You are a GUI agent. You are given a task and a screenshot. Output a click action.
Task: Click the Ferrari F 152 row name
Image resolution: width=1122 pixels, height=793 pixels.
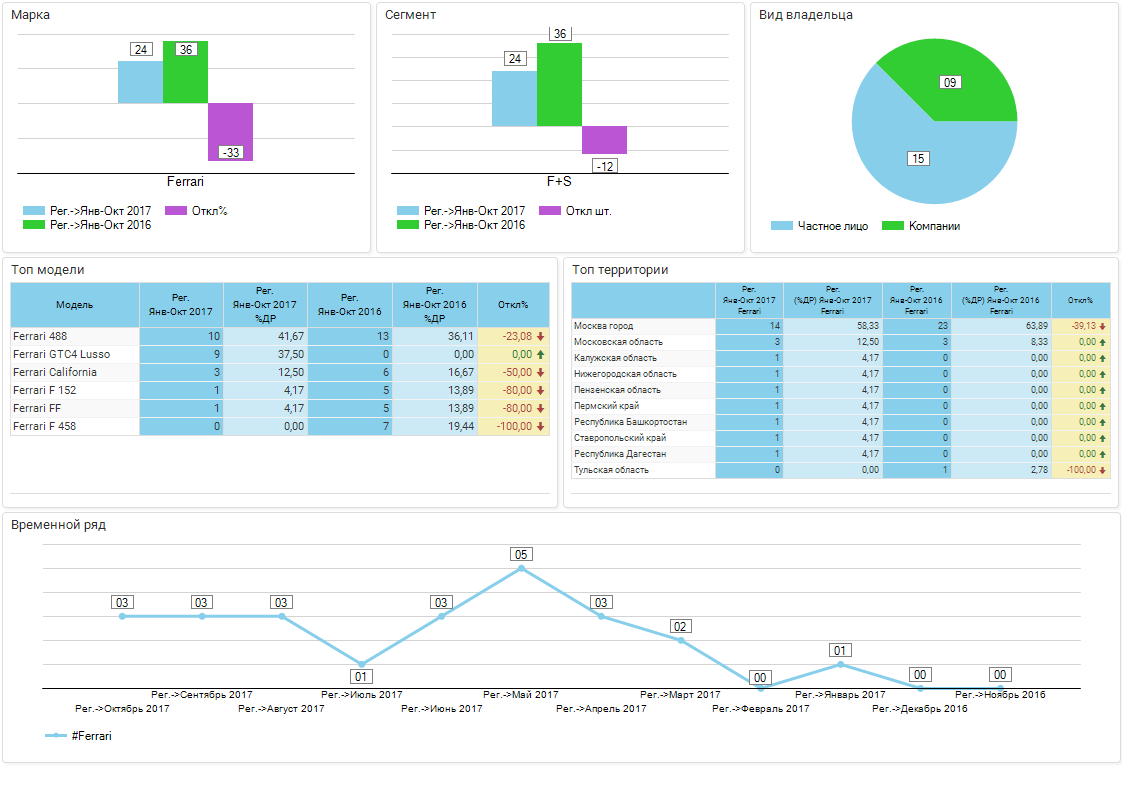44,390
